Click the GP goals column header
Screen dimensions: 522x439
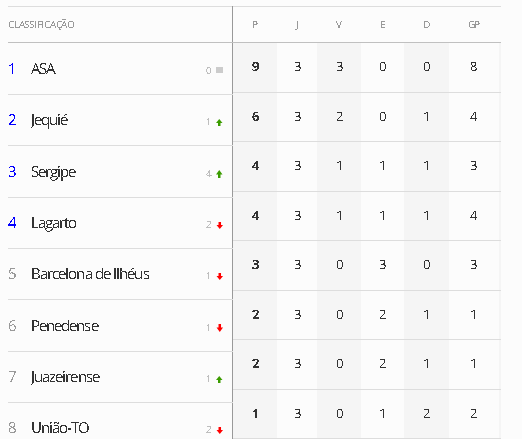click(474, 25)
